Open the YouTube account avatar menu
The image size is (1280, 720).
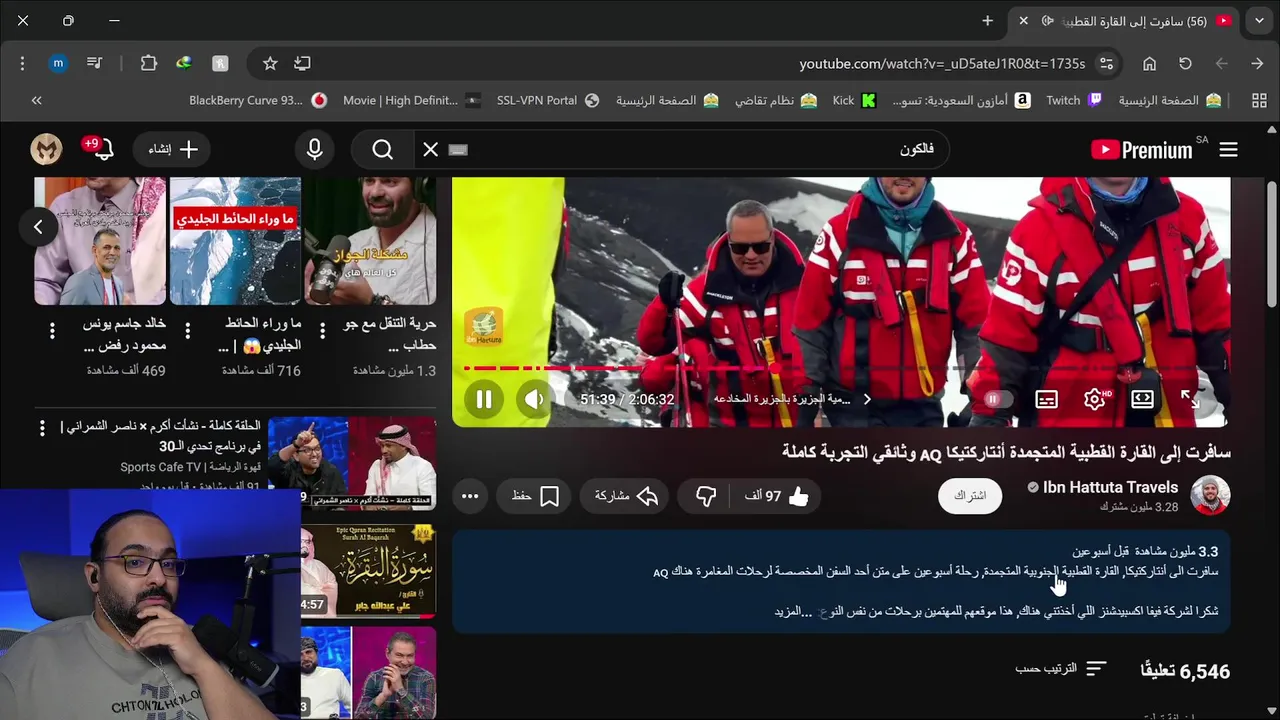coord(46,150)
